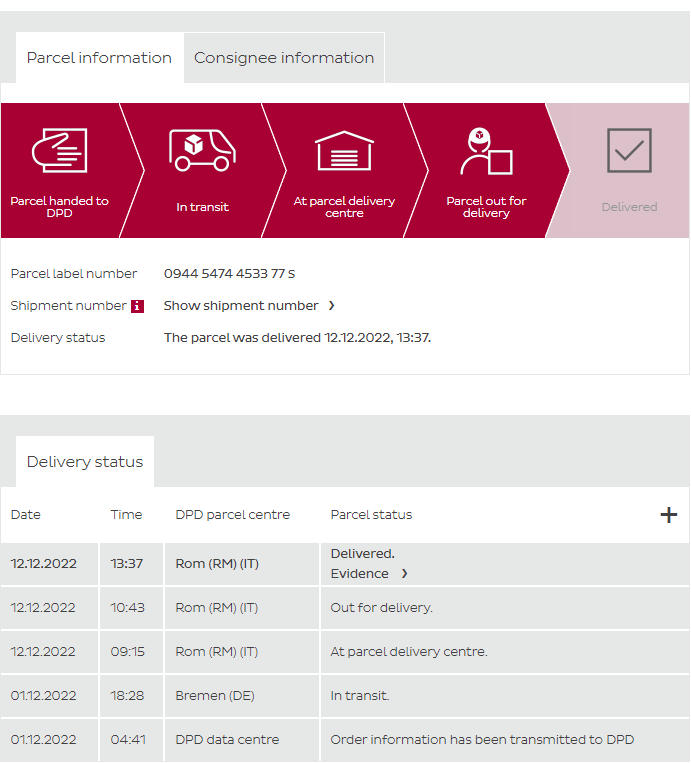Select the Out for delivery row

point(381,608)
